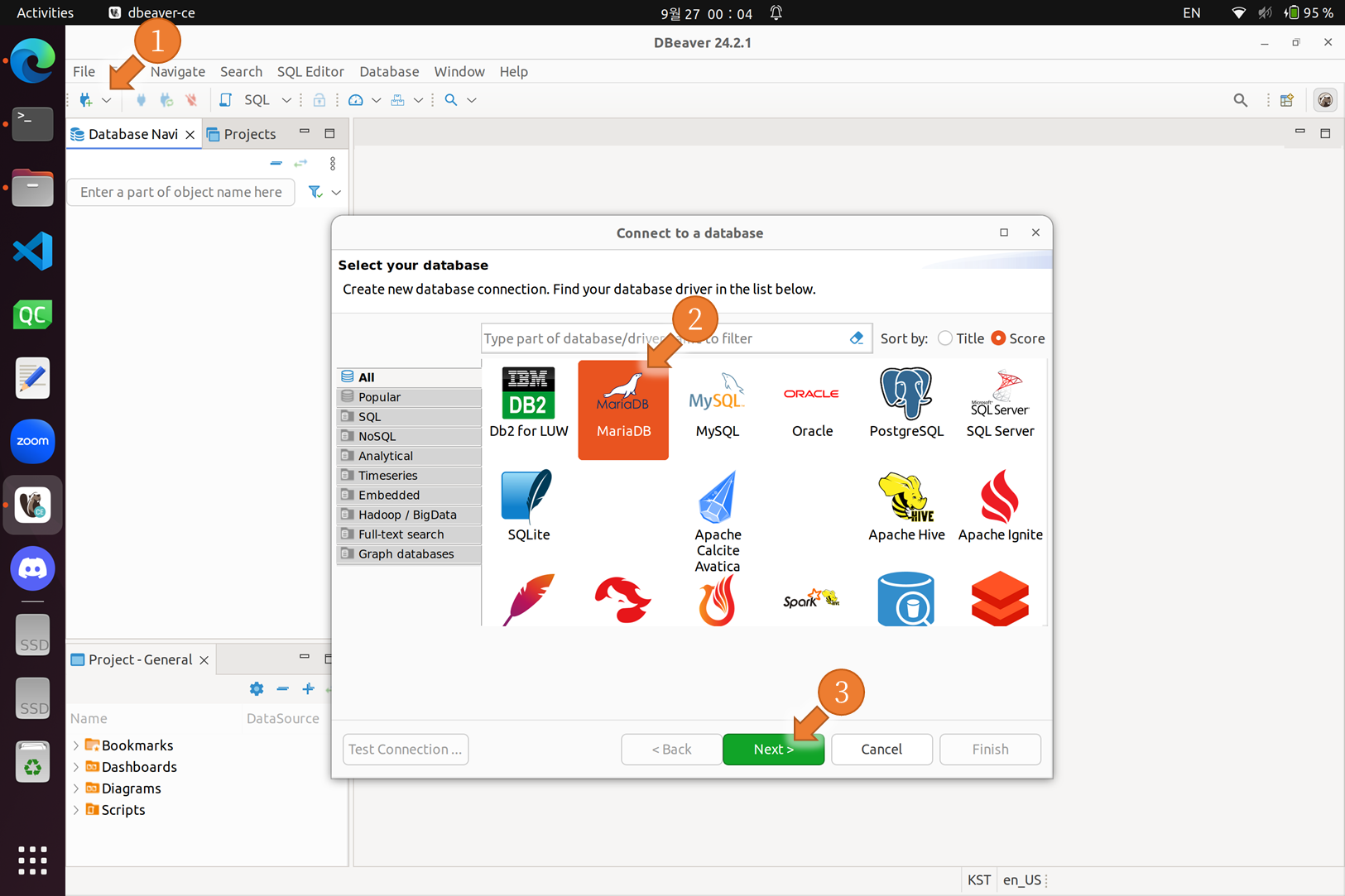Select the Analytical category
1345x896 pixels.
(x=409, y=456)
